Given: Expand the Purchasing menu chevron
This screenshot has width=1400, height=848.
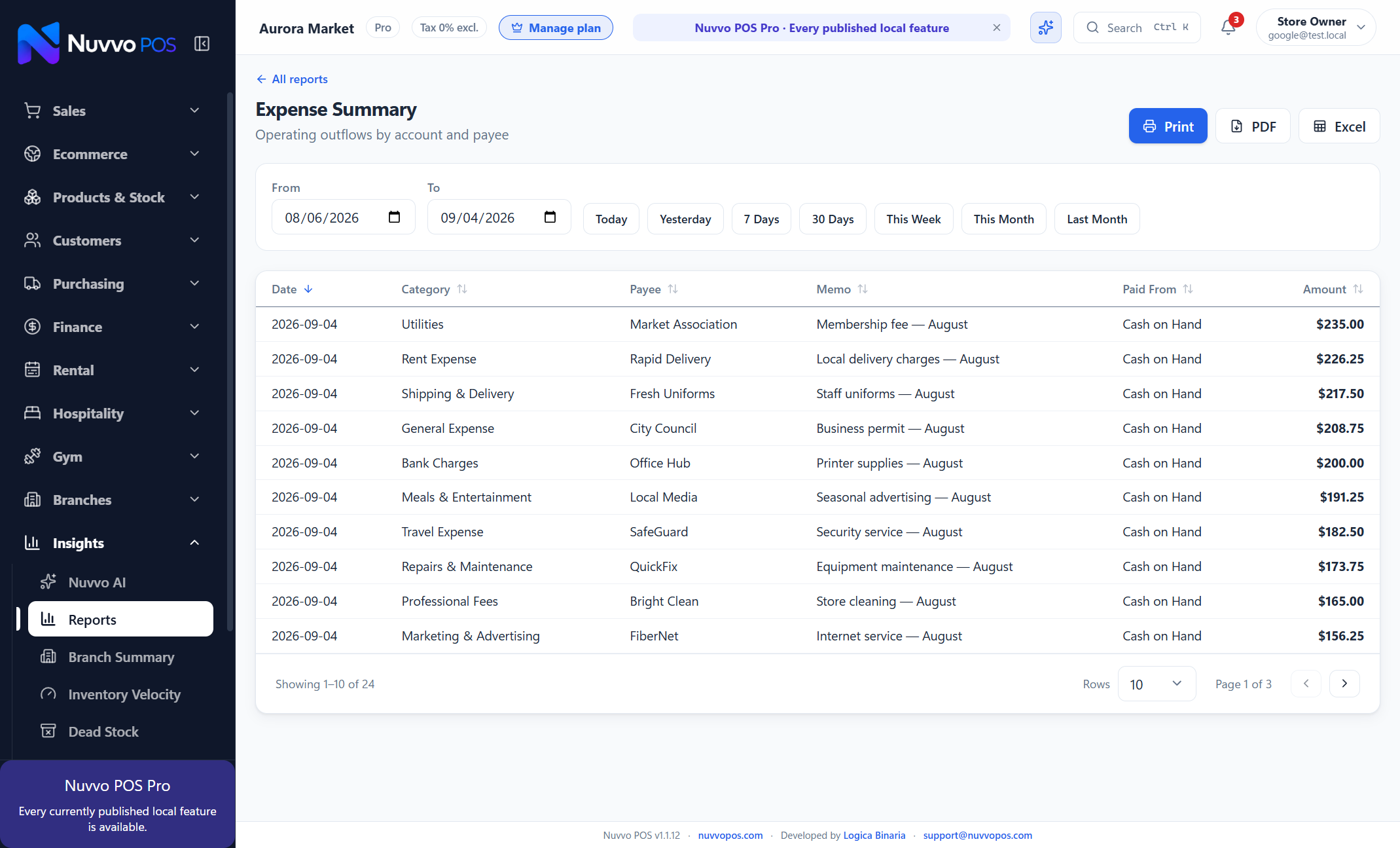Looking at the screenshot, I should coord(194,284).
